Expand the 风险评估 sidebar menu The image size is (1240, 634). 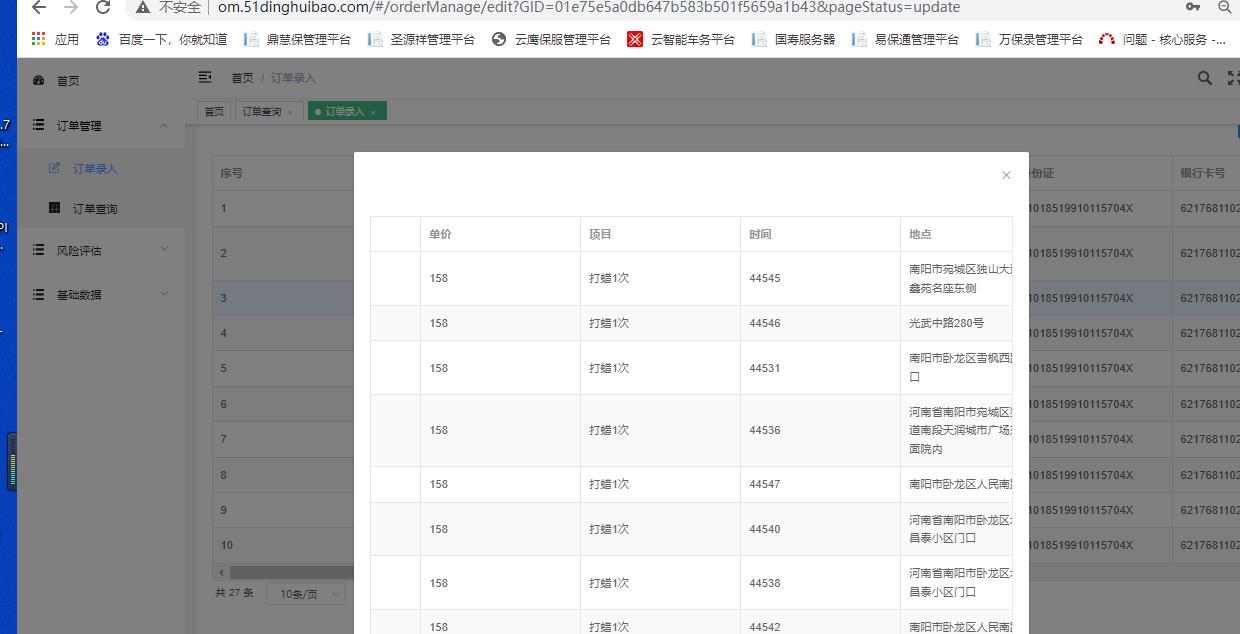(164, 250)
